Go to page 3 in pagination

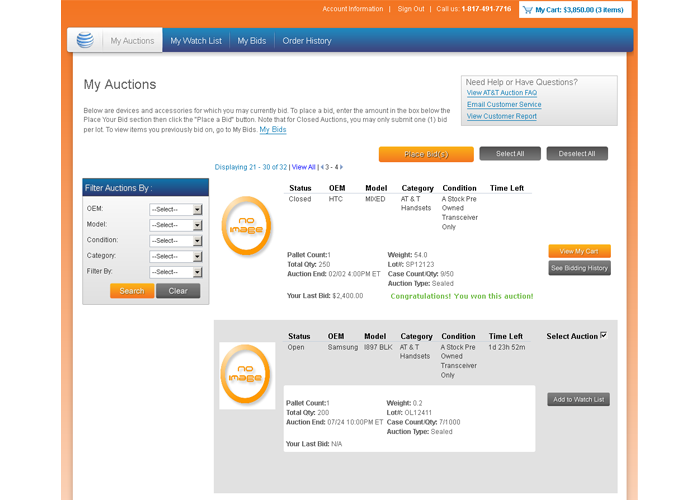[327, 167]
